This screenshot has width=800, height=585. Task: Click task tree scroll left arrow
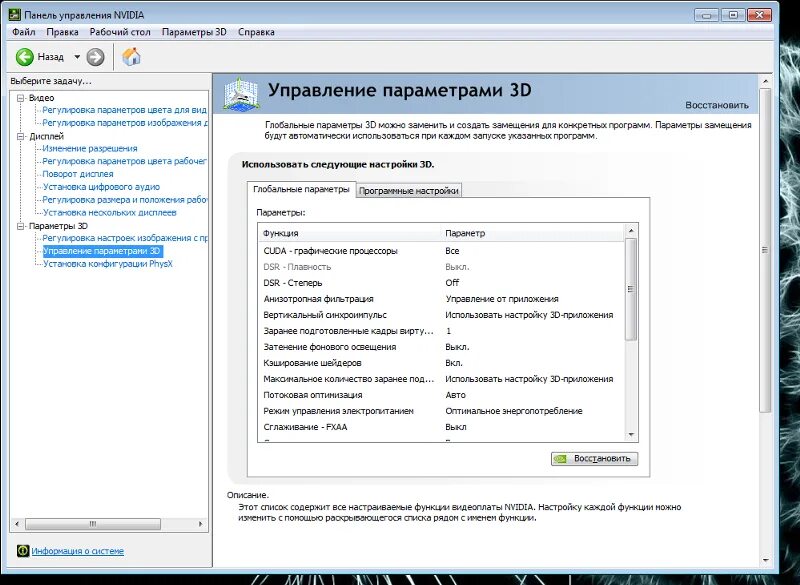tap(17, 524)
